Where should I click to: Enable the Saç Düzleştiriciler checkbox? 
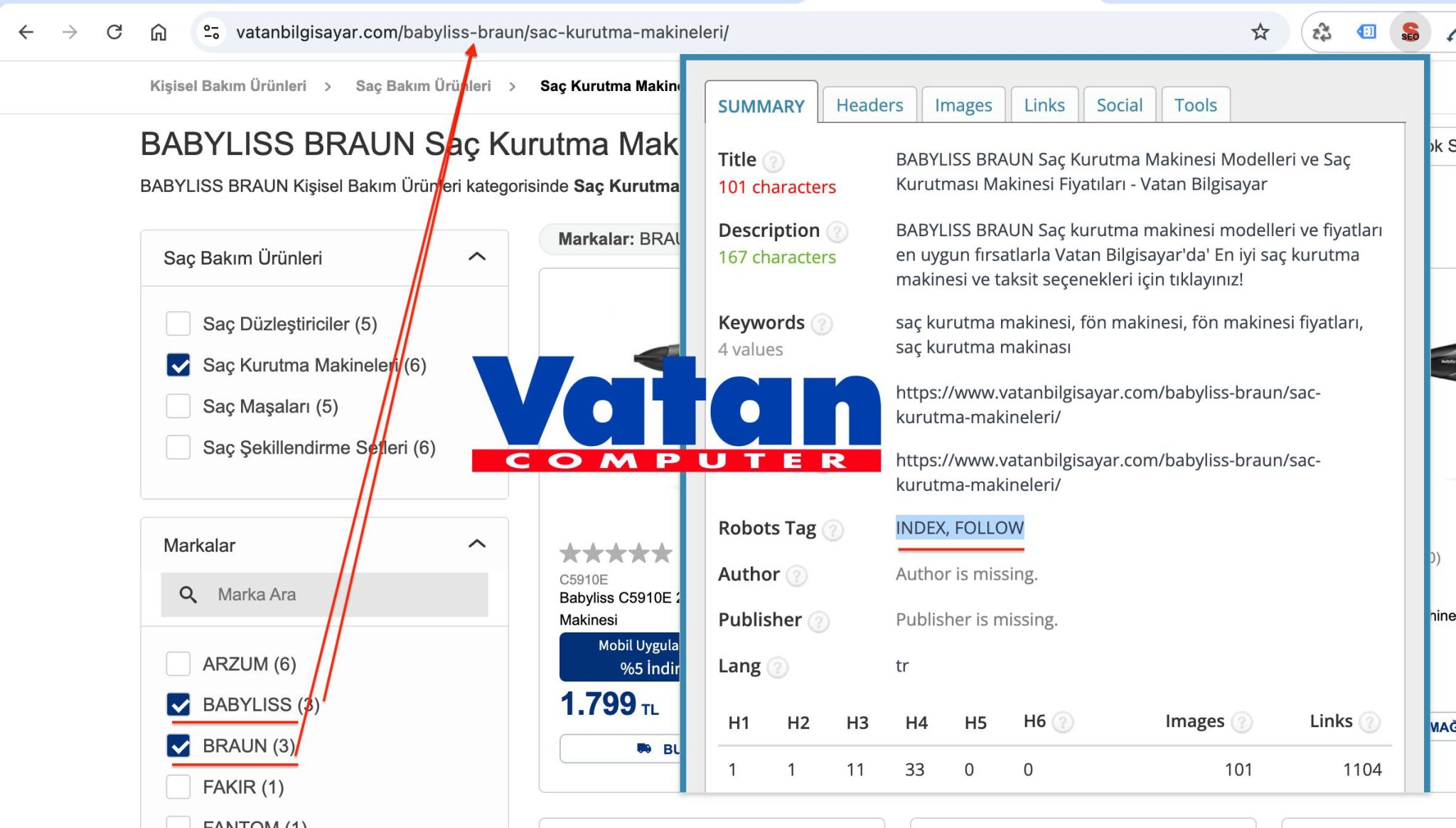click(x=178, y=324)
